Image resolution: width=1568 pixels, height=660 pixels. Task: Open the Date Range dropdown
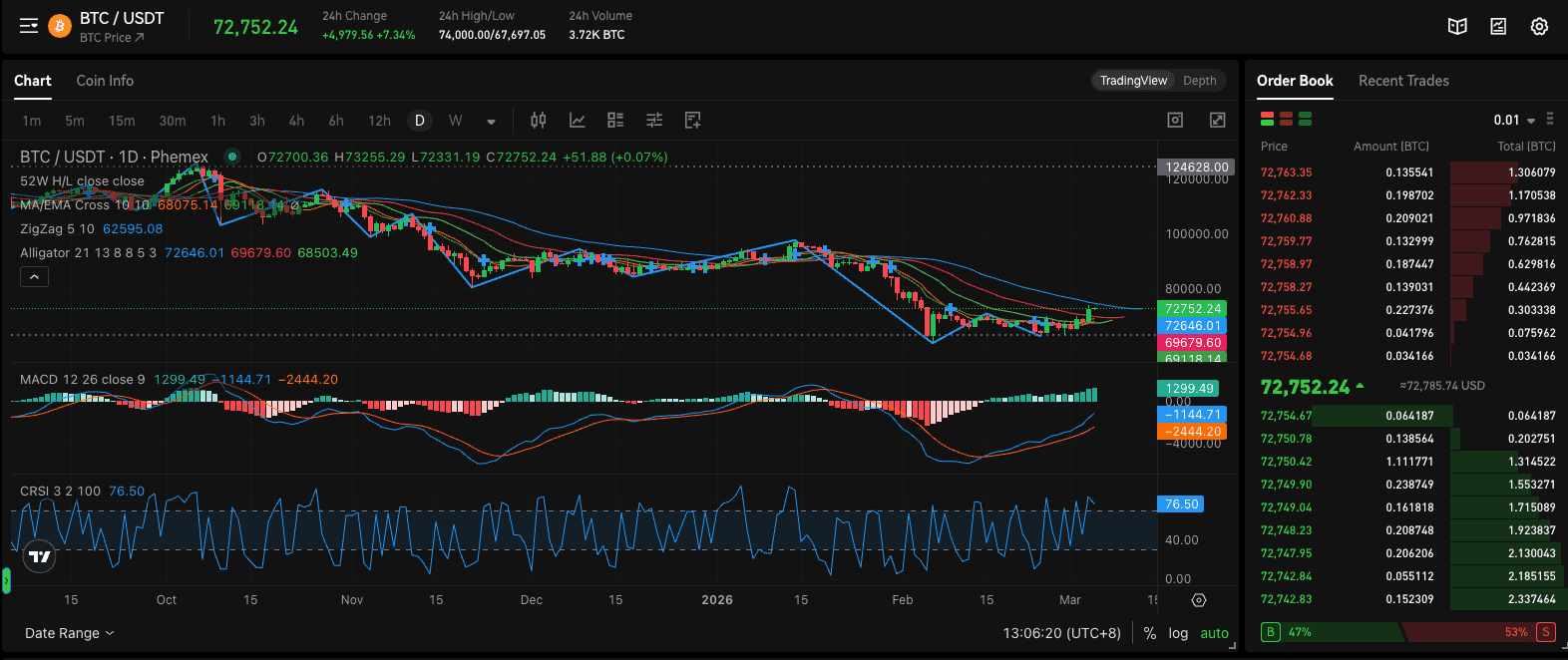(x=69, y=633)
